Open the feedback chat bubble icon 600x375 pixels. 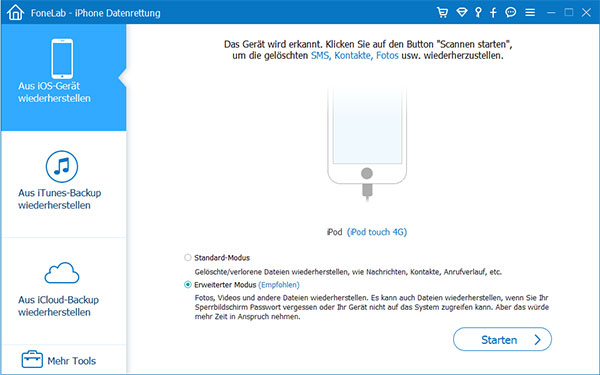pyautogui.click(x=510, y=13)
